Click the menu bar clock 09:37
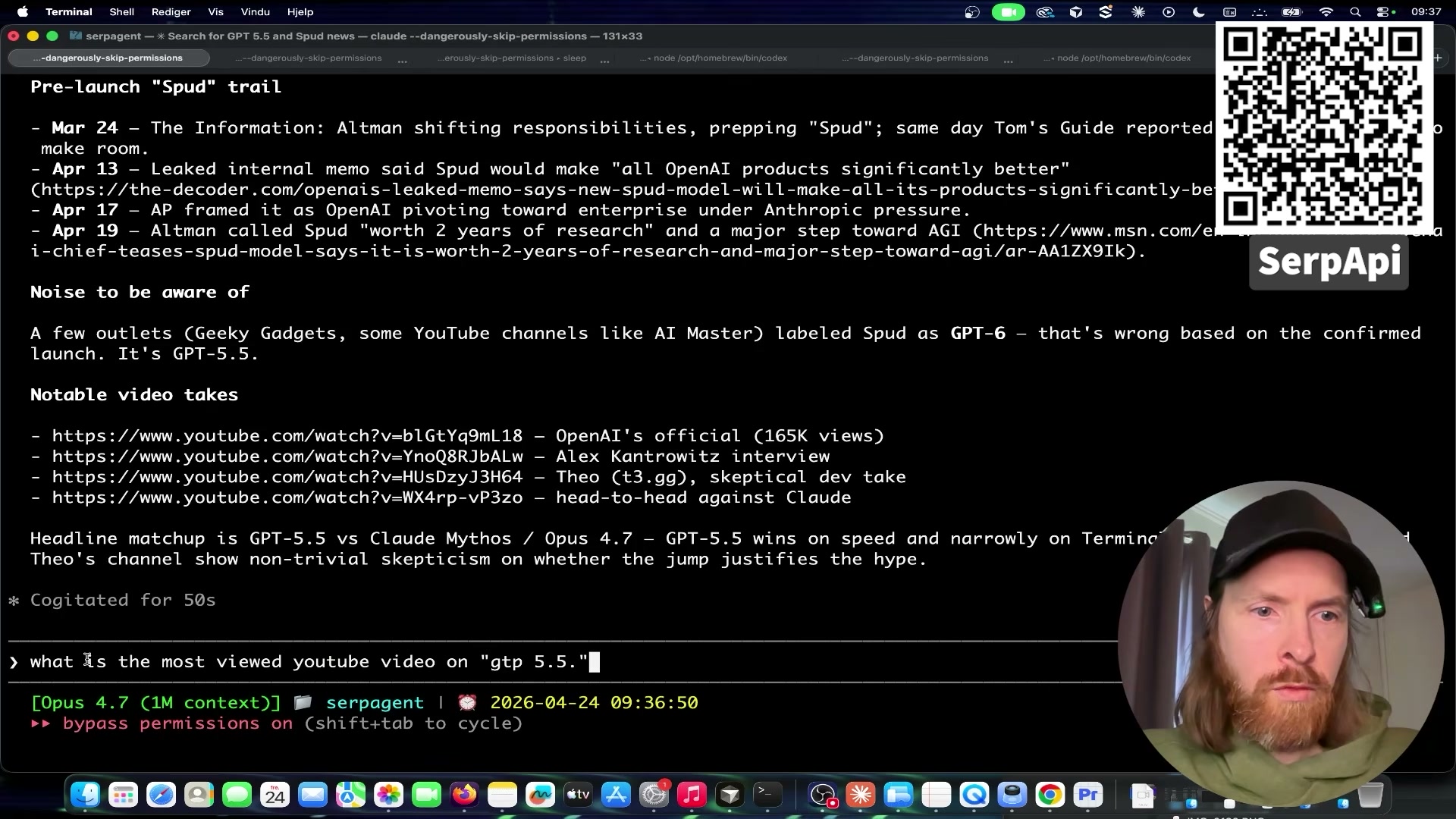This screenshot has height=819, width=1456. (1426, 12)
